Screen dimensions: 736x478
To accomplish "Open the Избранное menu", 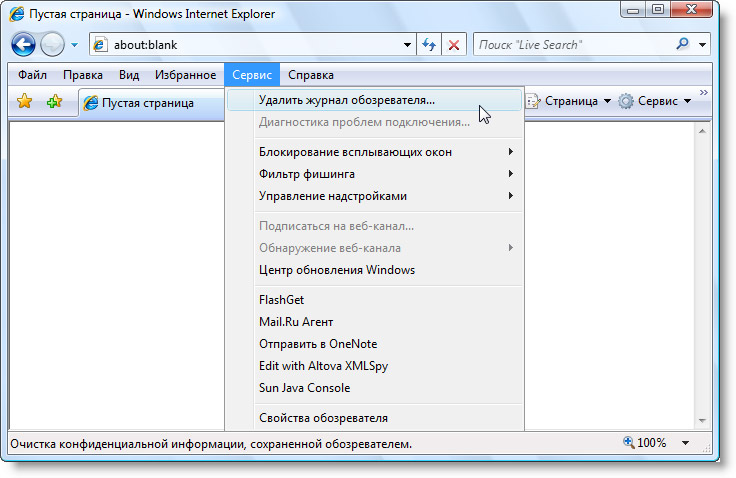I will [x=185, y=75].
